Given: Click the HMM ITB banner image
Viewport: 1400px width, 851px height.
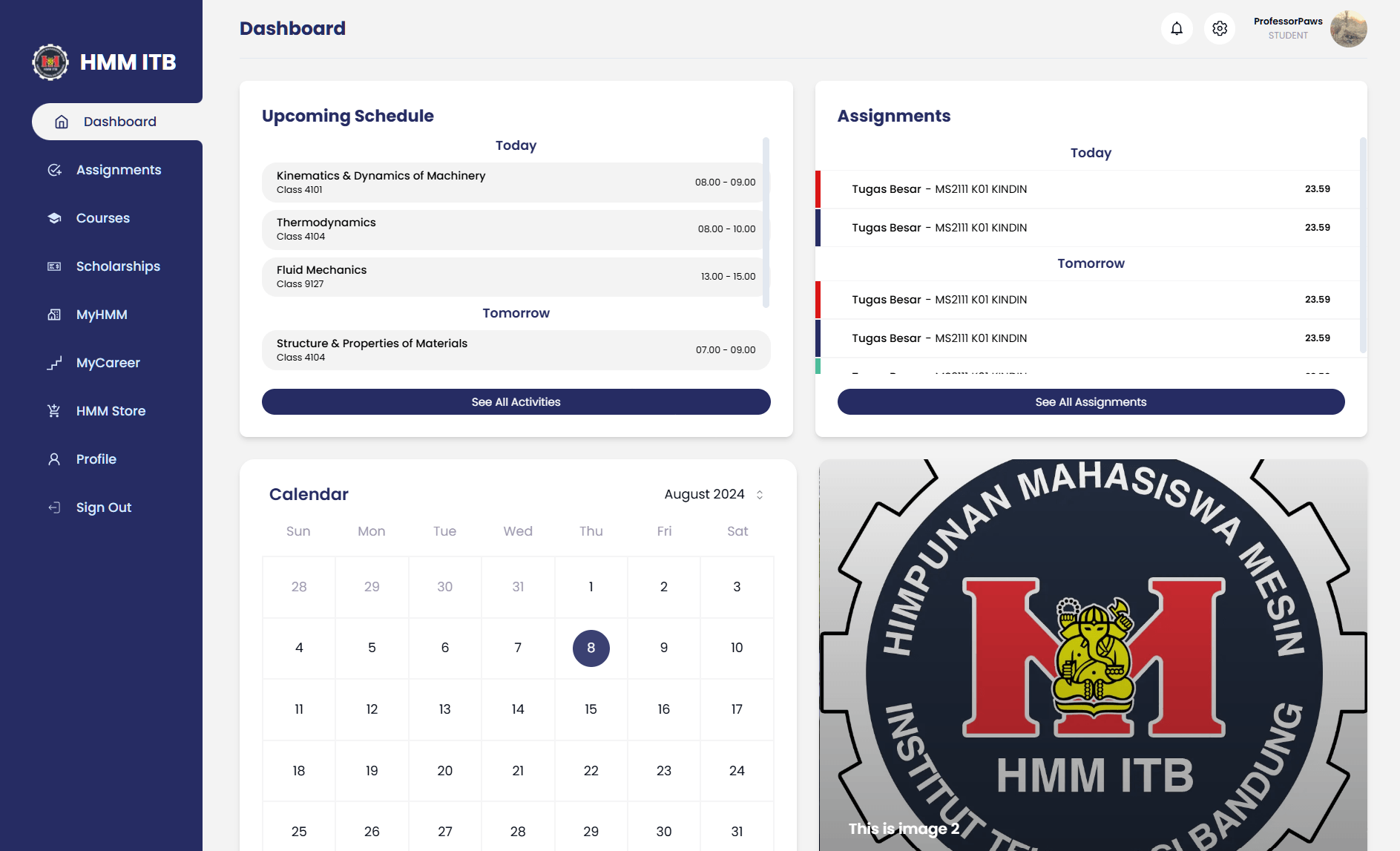Looking at the screenshot, I should pos(1093,655).
